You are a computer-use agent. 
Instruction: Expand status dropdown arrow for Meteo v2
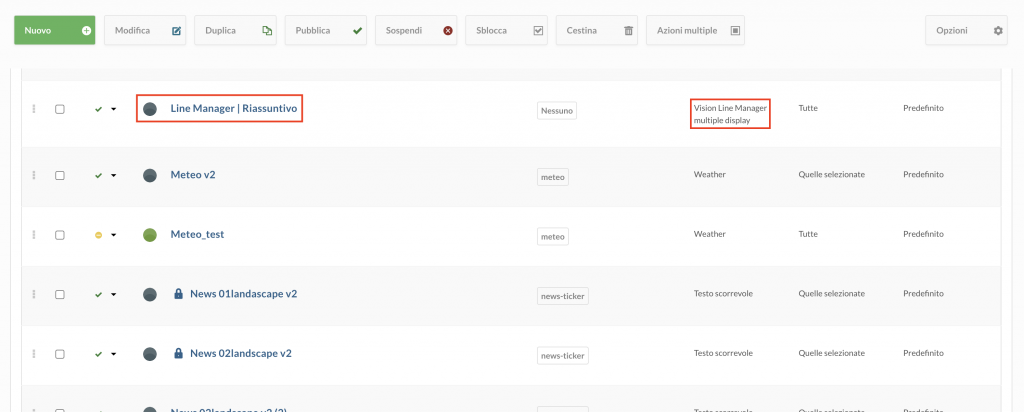114,176
